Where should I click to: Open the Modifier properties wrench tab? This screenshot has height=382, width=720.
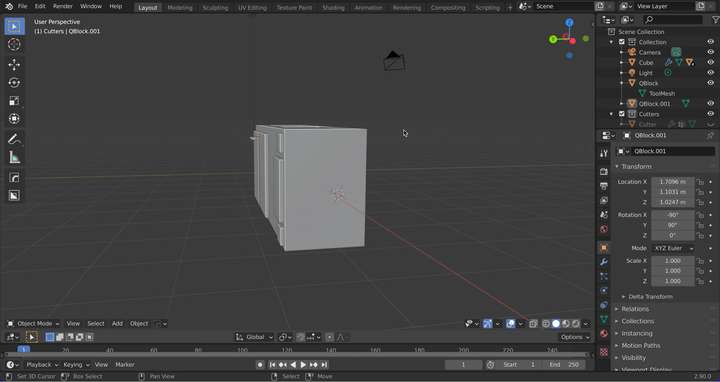[x=604, y=262]
